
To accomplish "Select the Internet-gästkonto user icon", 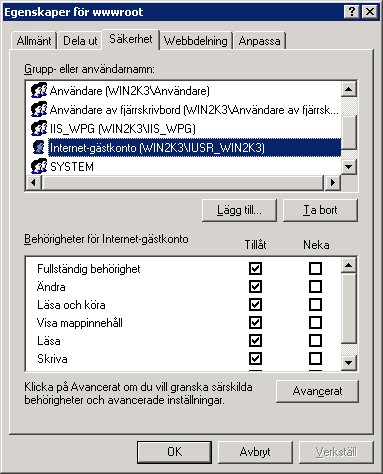I will click(x=39, y=147).
